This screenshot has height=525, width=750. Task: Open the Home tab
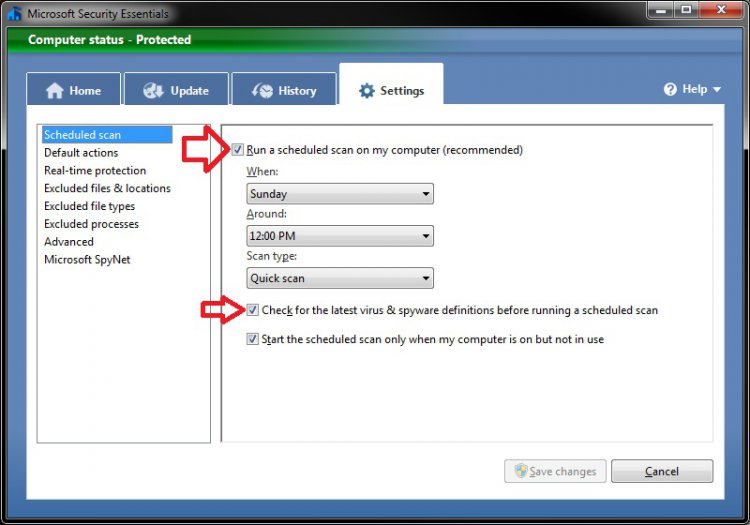coord(74,88)
